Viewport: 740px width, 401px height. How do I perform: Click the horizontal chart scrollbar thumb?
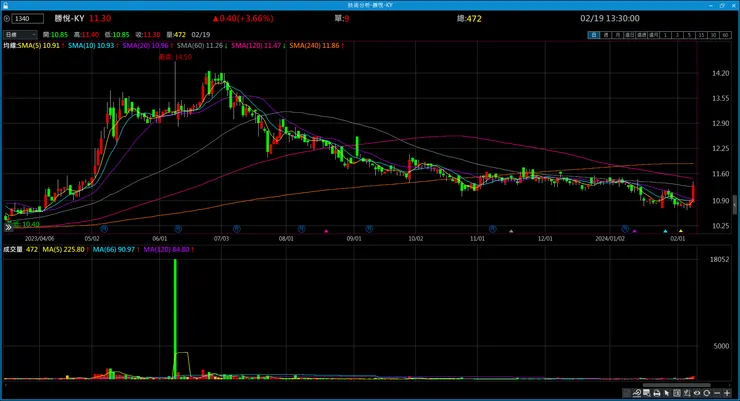(x=677, y=385)
